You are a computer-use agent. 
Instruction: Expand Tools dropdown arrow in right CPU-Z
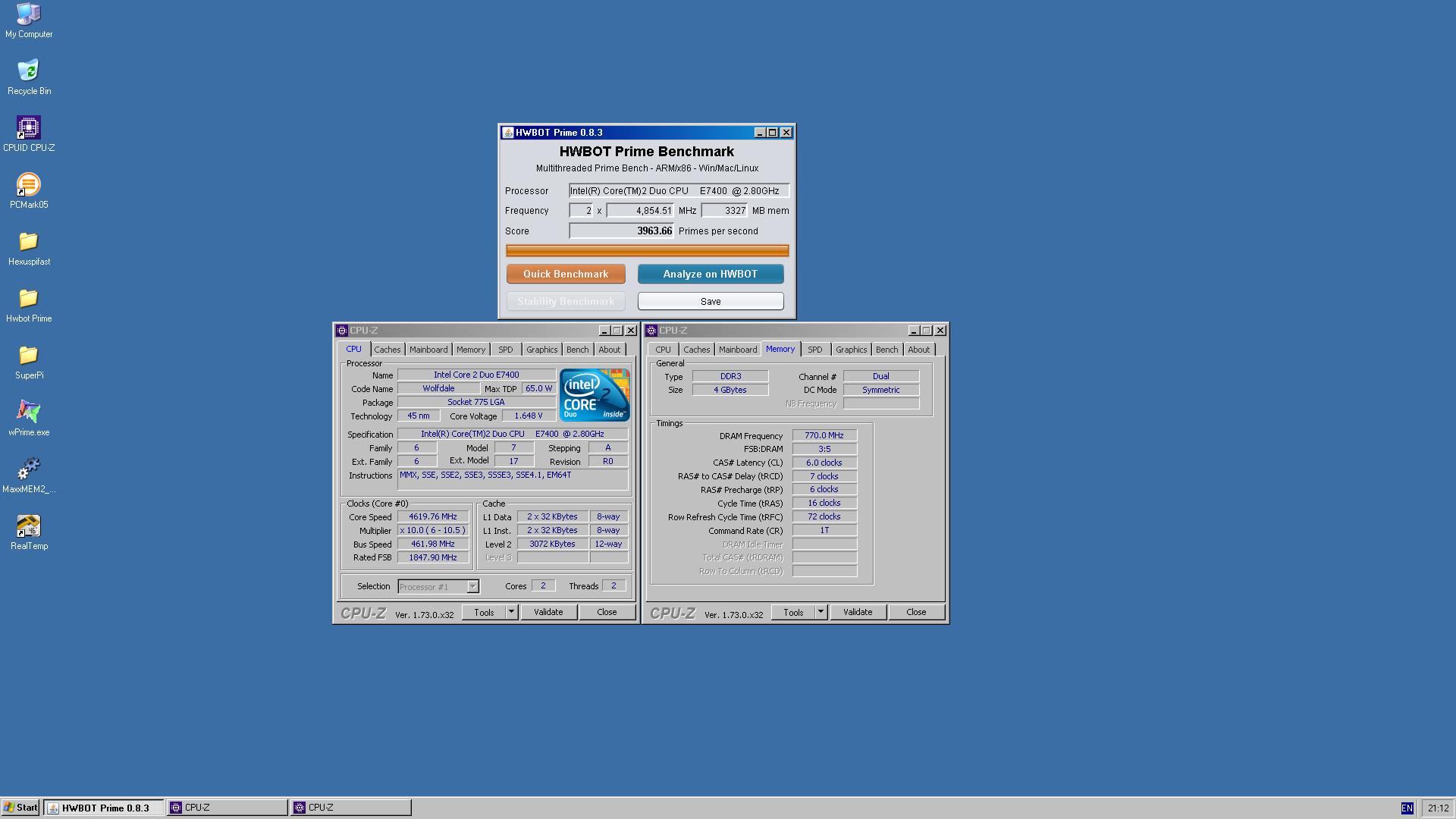click(x=821, y=612)
